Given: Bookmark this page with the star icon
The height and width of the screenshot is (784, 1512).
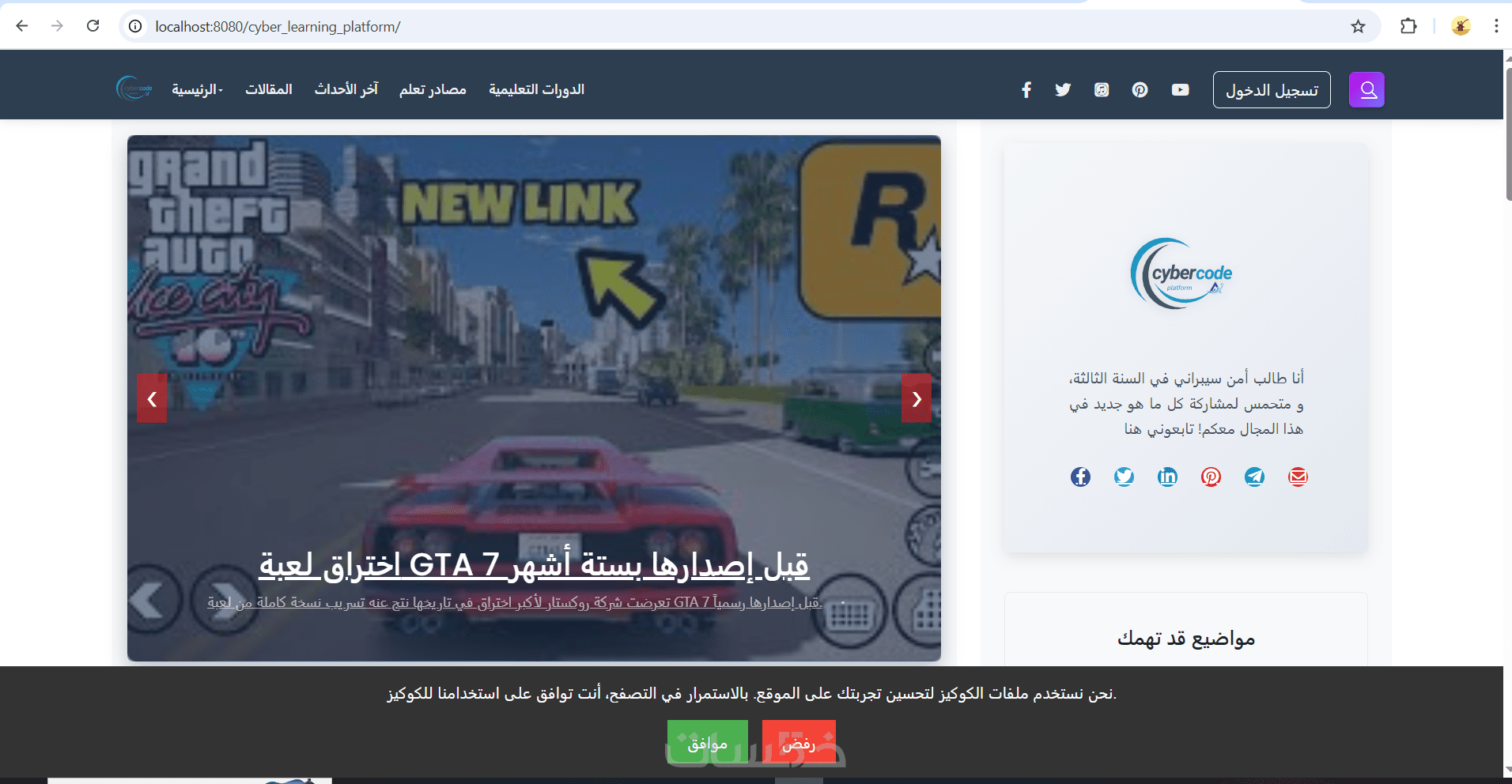Looking at the screenshot, I should point(1358,26).
